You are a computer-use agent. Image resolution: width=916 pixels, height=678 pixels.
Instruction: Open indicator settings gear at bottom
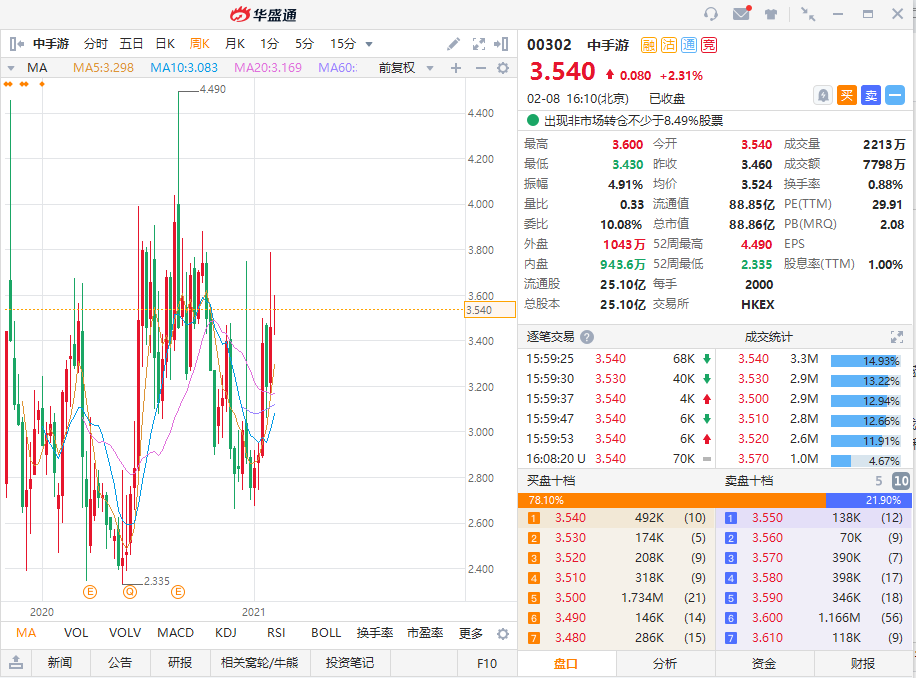click(x=502, y=634)
